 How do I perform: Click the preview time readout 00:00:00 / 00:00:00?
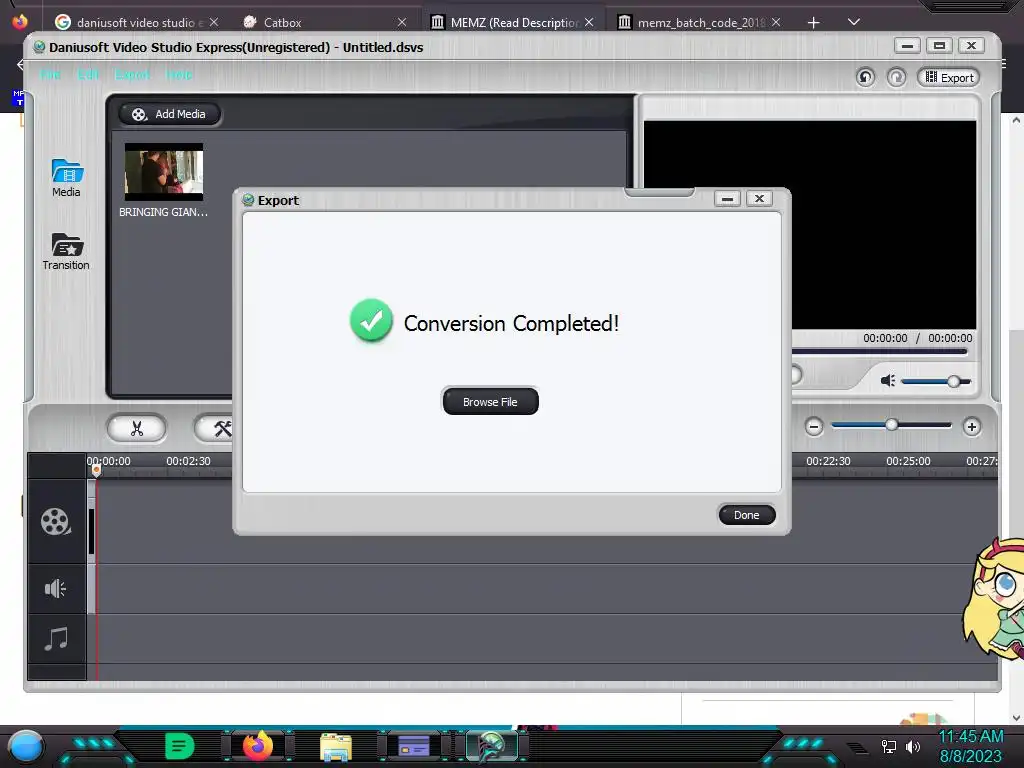coord(918,338)
